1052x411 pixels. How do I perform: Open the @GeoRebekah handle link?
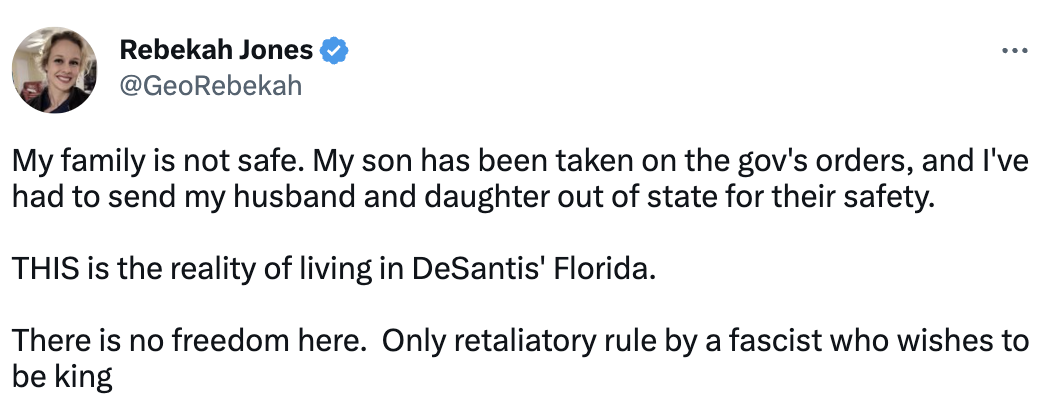(211, 86)
